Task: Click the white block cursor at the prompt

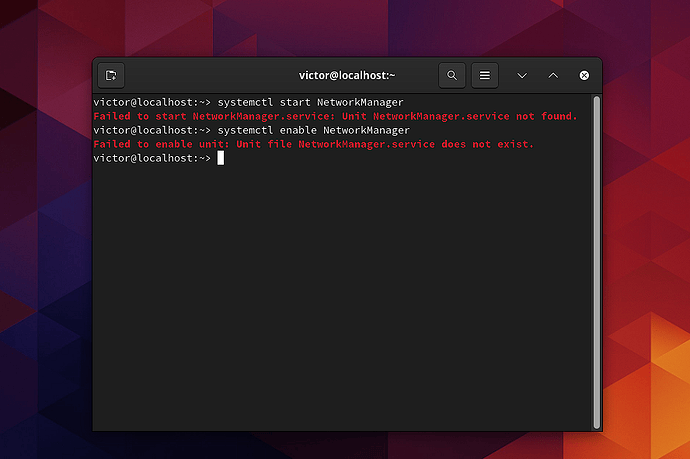Action: (x=220, y=158)
